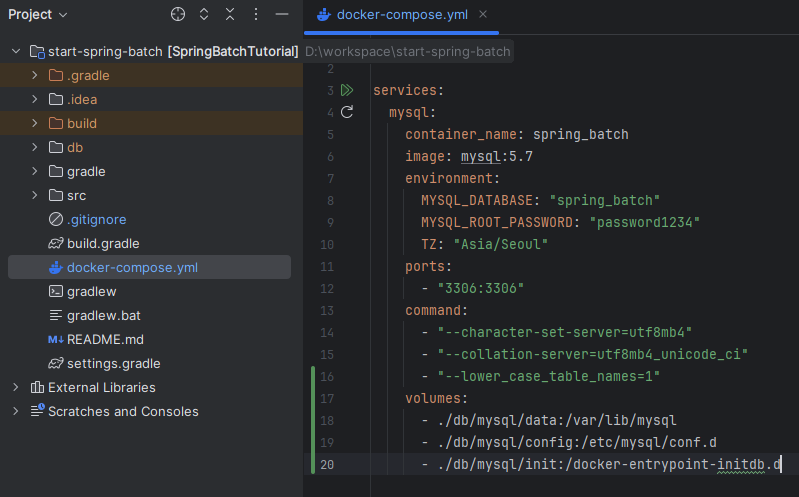Image resolution: width=799 pixels, height=497 pixels.
Task: Click the External Libraries icon
Action: tap(37, 387)
